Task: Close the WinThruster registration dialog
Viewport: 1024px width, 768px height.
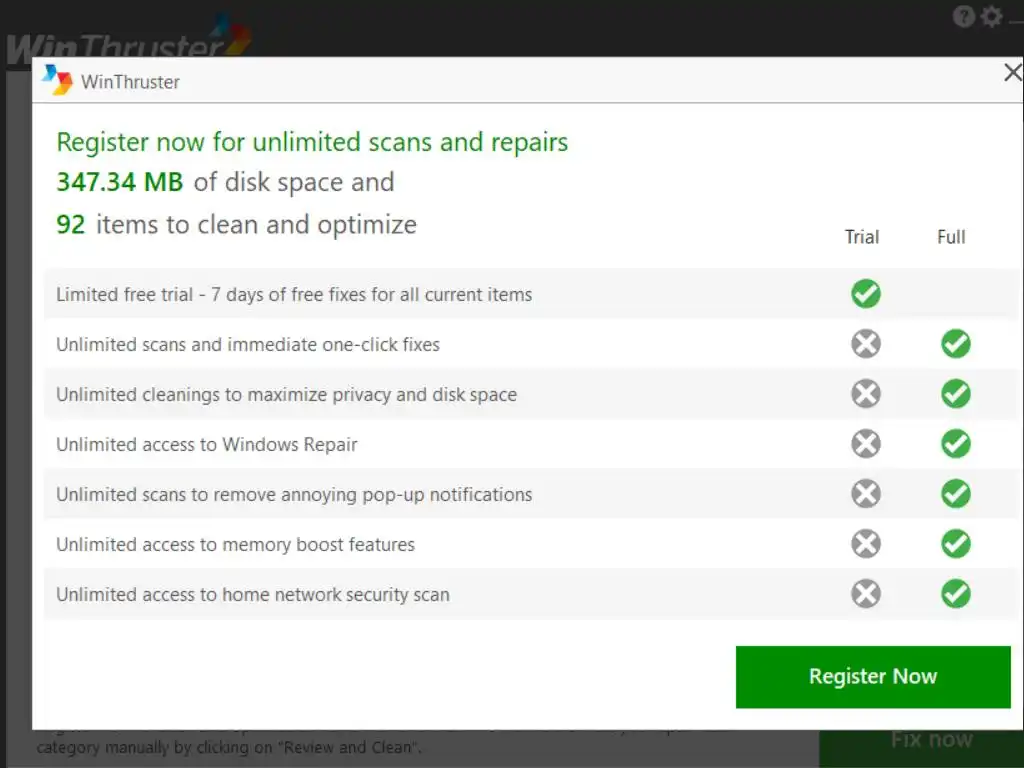Action: [x=1013, y=72]
